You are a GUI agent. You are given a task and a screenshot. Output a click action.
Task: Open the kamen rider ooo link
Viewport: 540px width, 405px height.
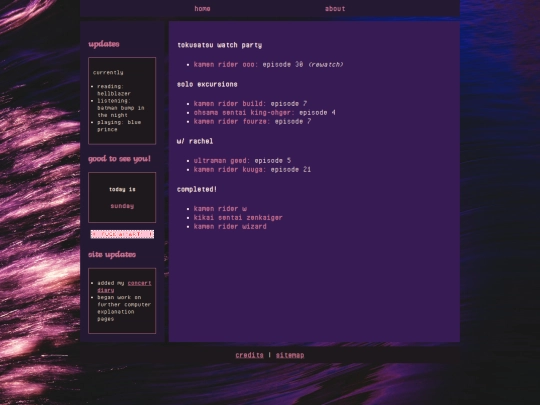(226, 64)
